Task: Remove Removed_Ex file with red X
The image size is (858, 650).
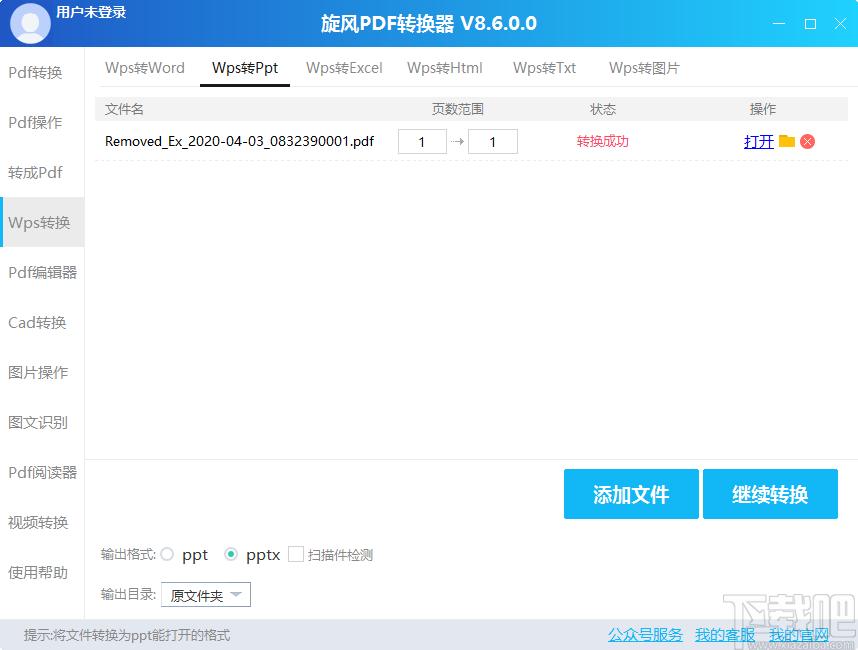Action: coord(807,142)
